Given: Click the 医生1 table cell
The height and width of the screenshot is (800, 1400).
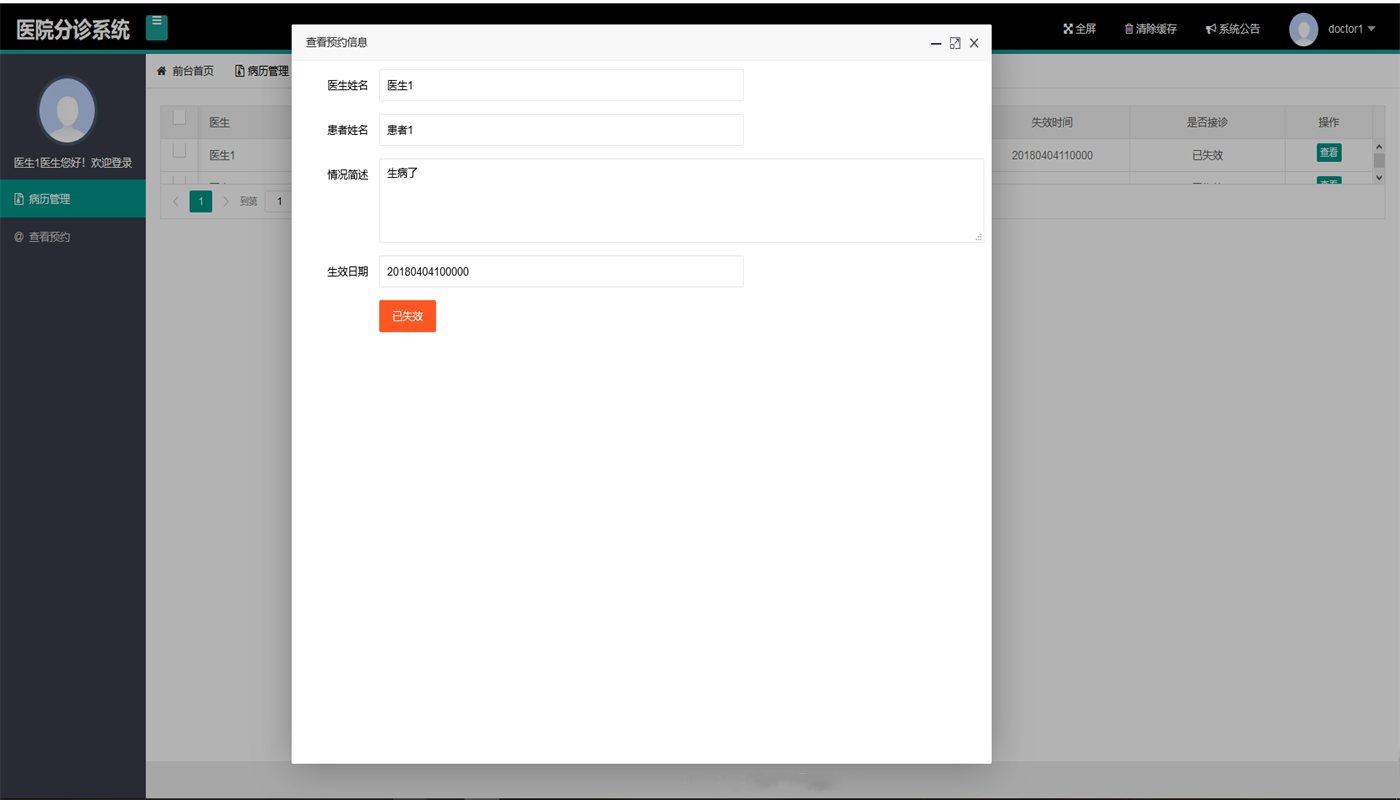Looking at the screenshot, I should [222, 155].
